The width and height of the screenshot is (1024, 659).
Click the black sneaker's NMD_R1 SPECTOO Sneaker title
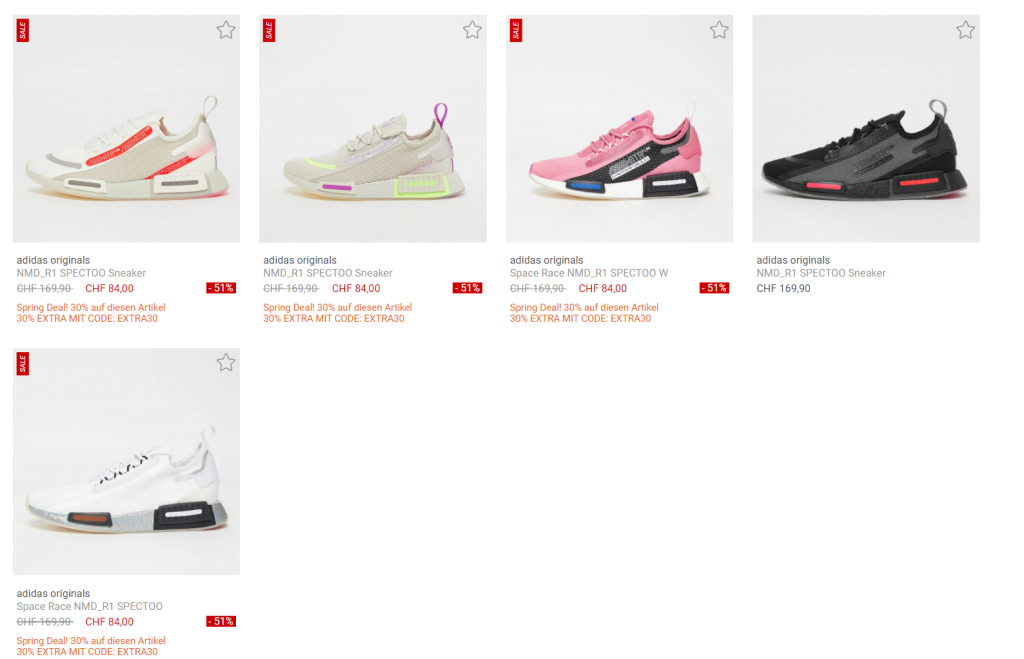point(821,273)
